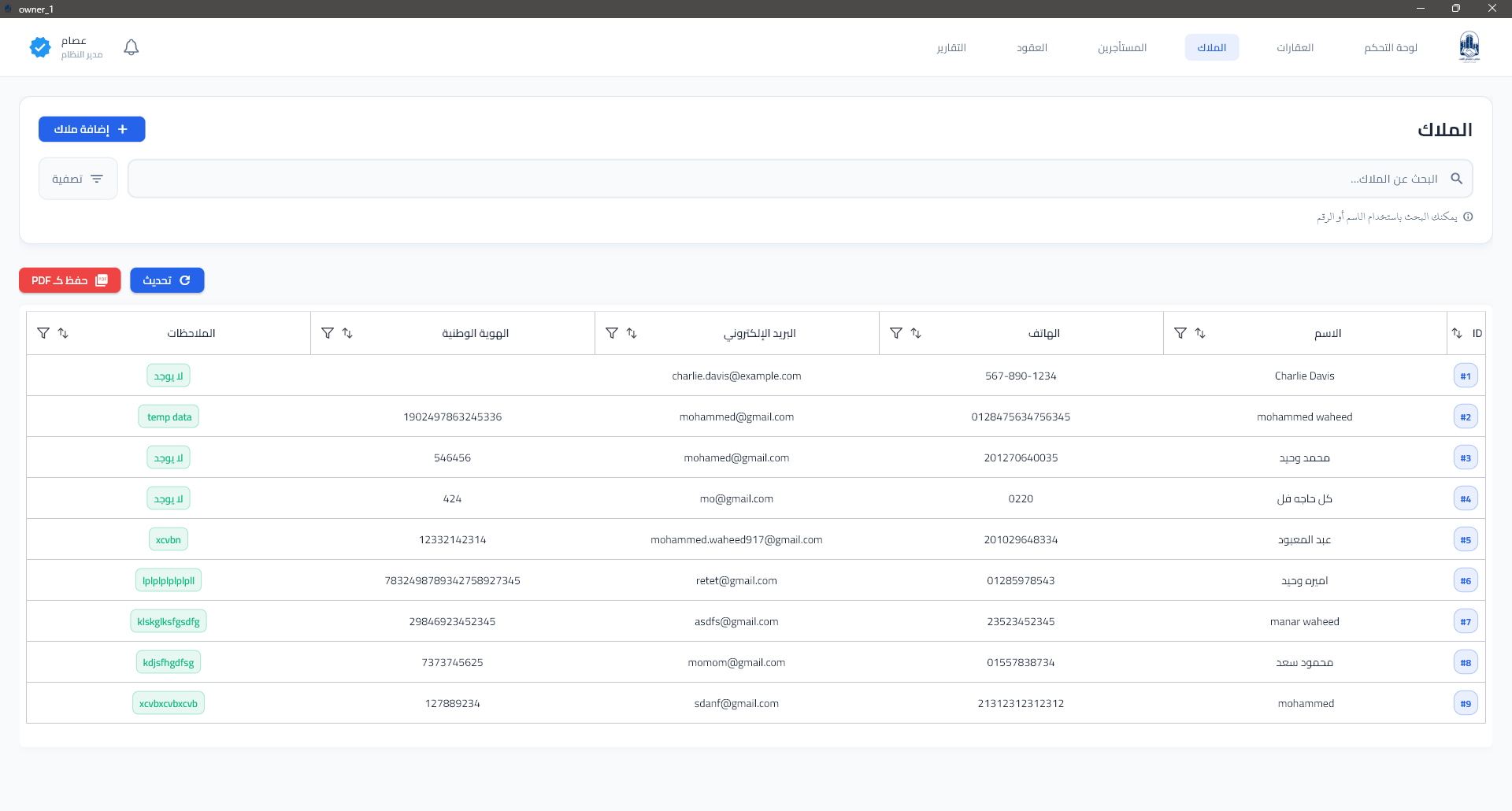Click ID badge #5

pos(1466,539)
